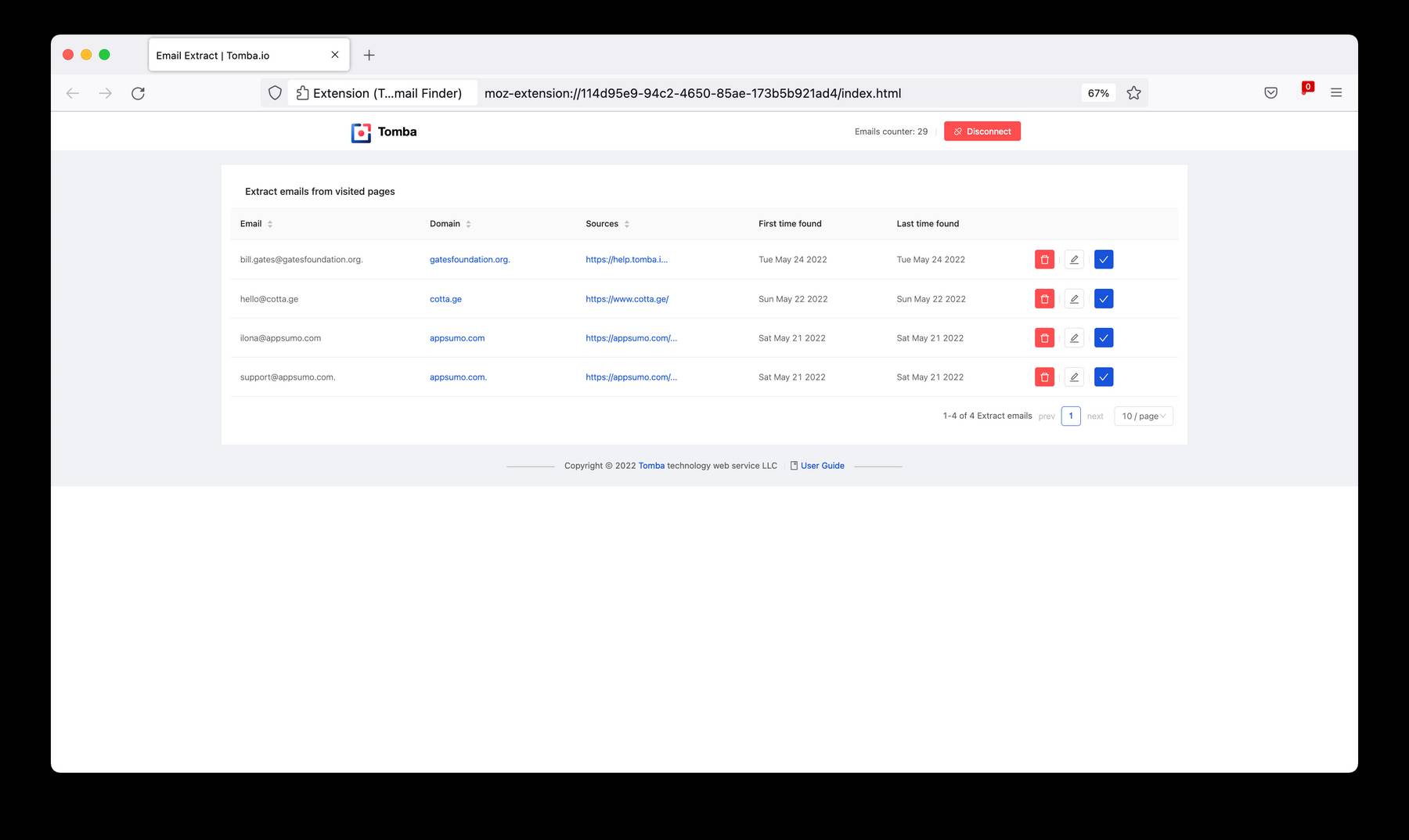Select the Email Extract | Tomba.io tab
Image resolution: width=1409 pixels, height=840 pixels.
249,55
